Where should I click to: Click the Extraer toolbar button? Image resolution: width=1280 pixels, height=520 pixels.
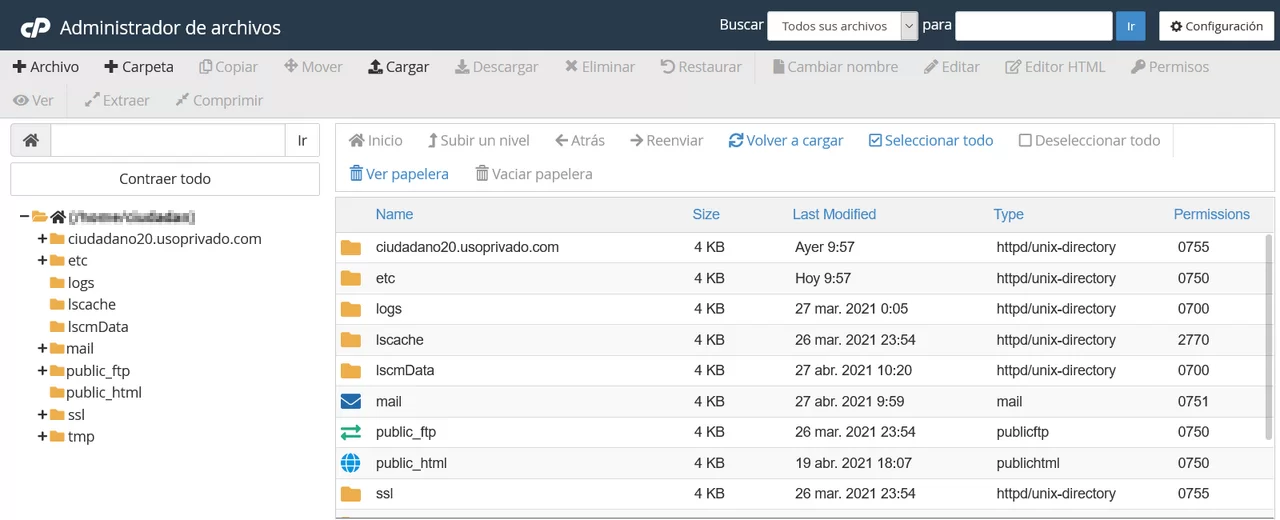coord(117,101)
